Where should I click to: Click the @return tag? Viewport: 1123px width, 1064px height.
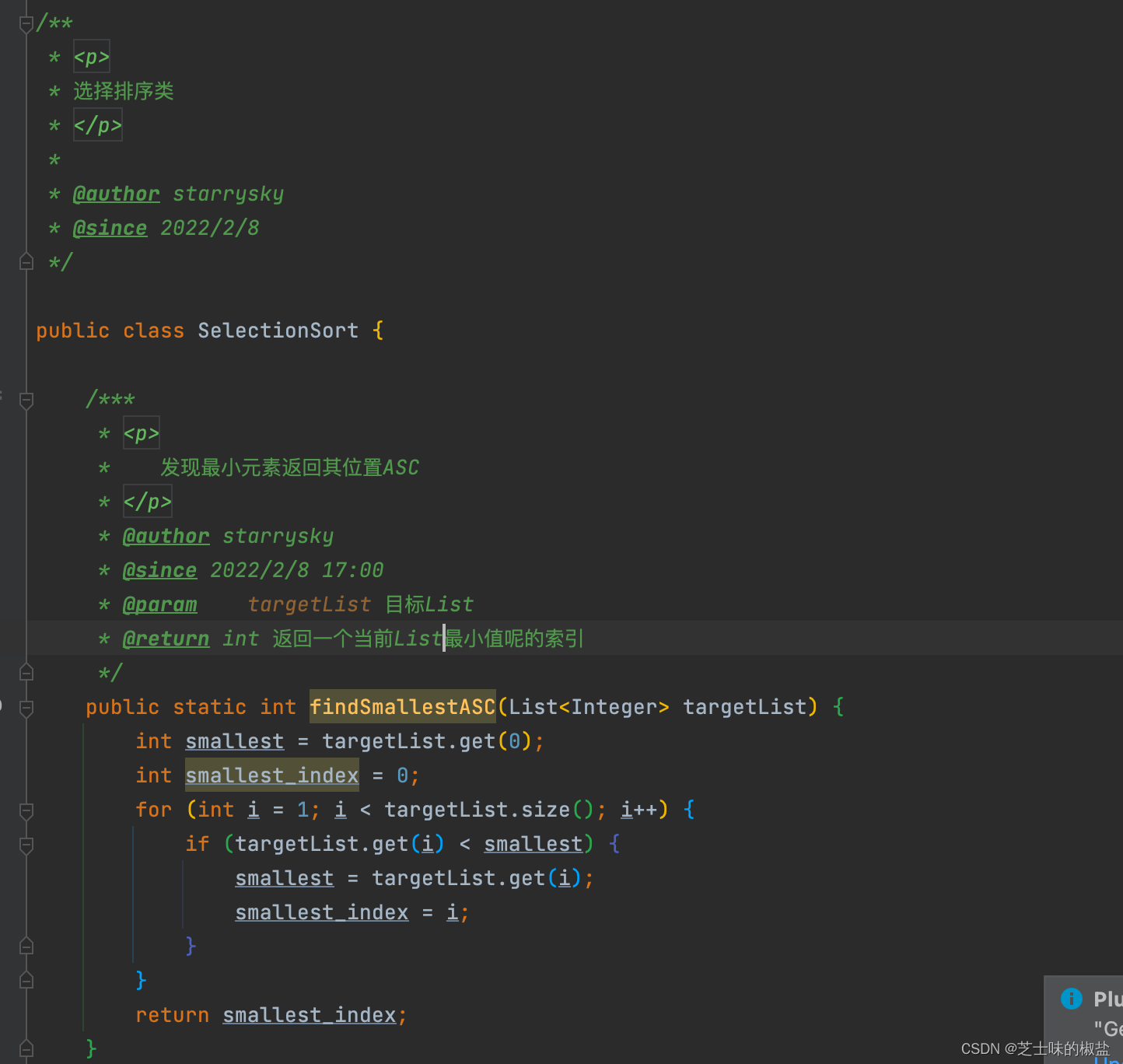(x=166, y=639)
